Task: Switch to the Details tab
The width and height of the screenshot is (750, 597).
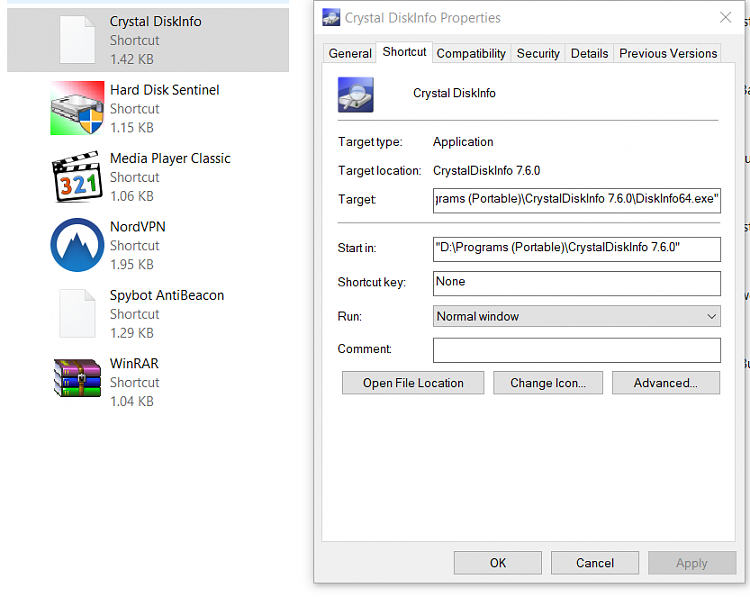Action: coord(589,54)
